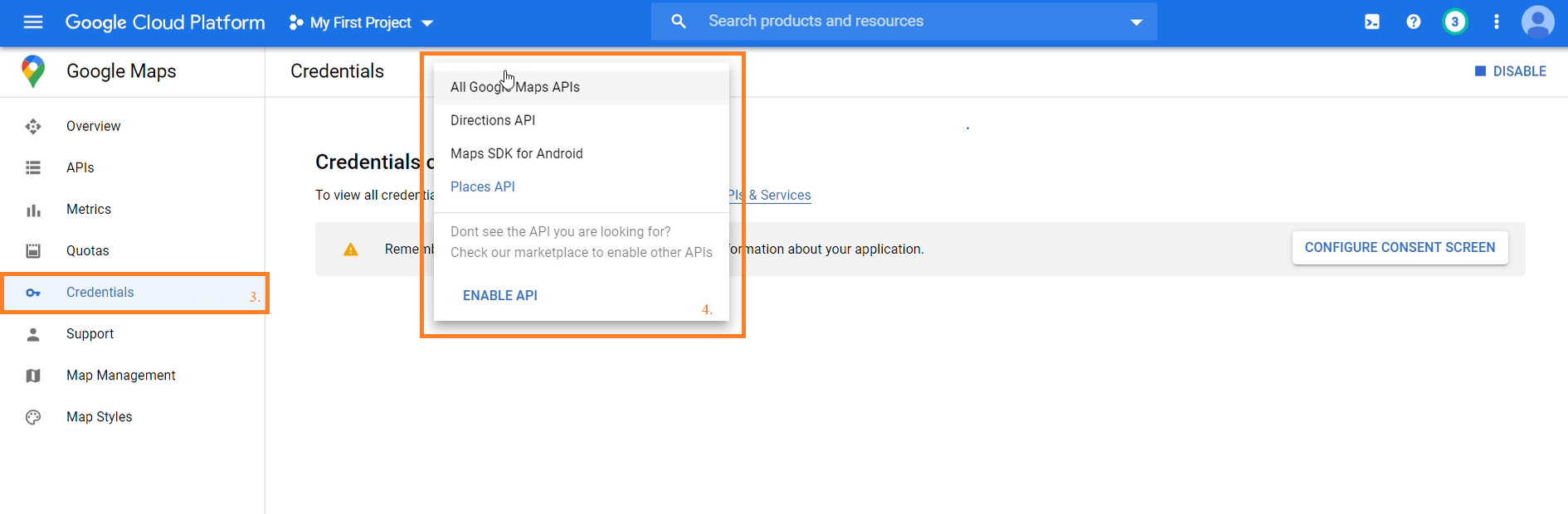The image size is (1568, 514).
Task: Click the Quotas sidebar icon
Action: point(33,250)
